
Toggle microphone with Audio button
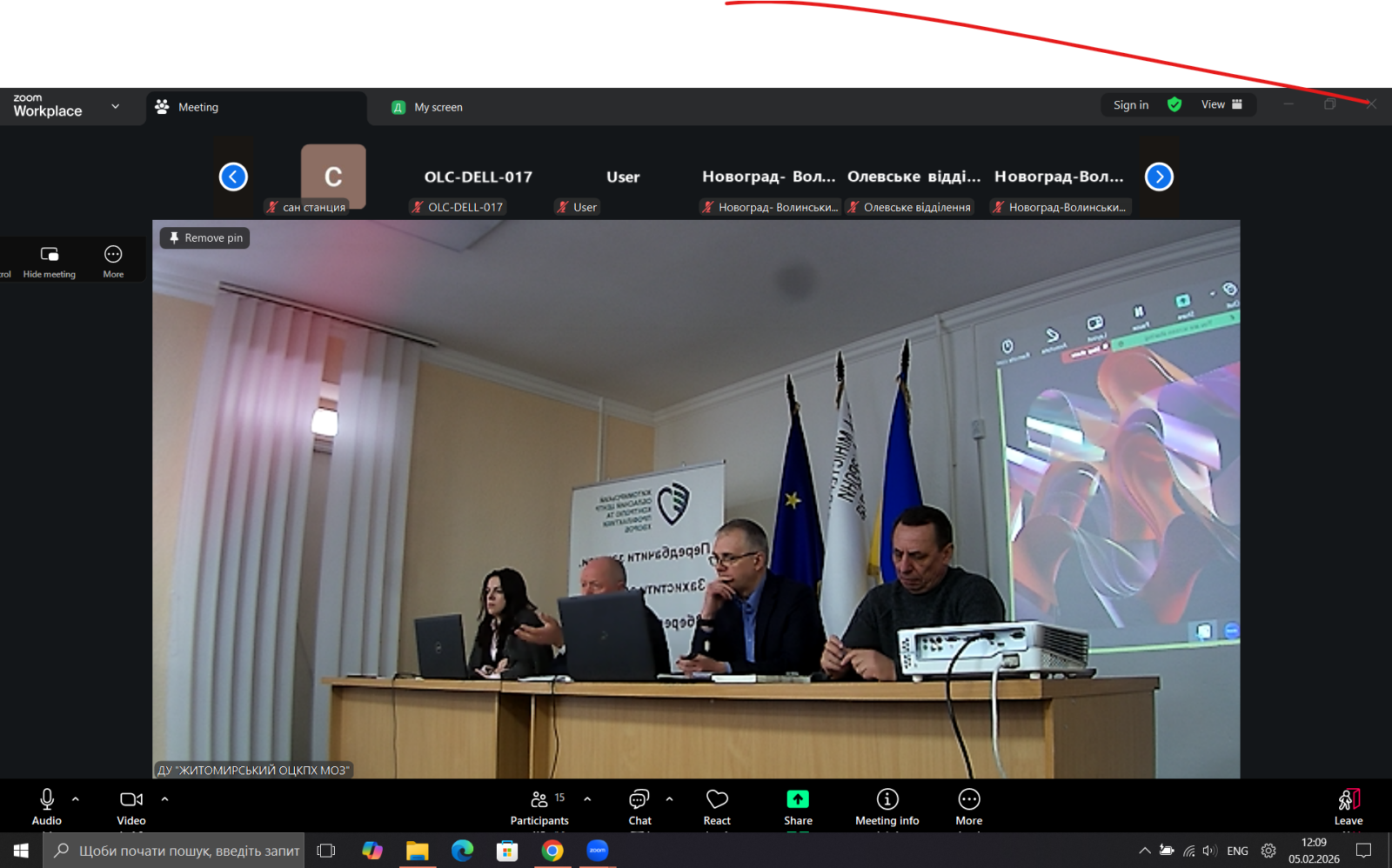pos(47,805)
